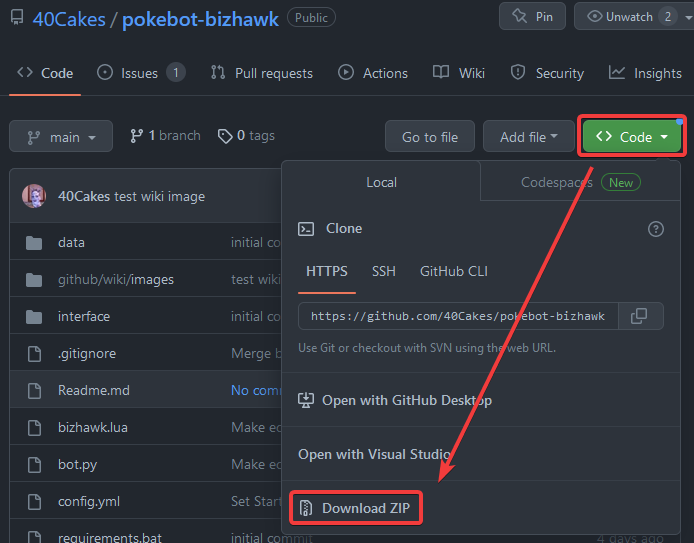
Task: Select the HTTPS clone option
Action: tap(327, 271)
